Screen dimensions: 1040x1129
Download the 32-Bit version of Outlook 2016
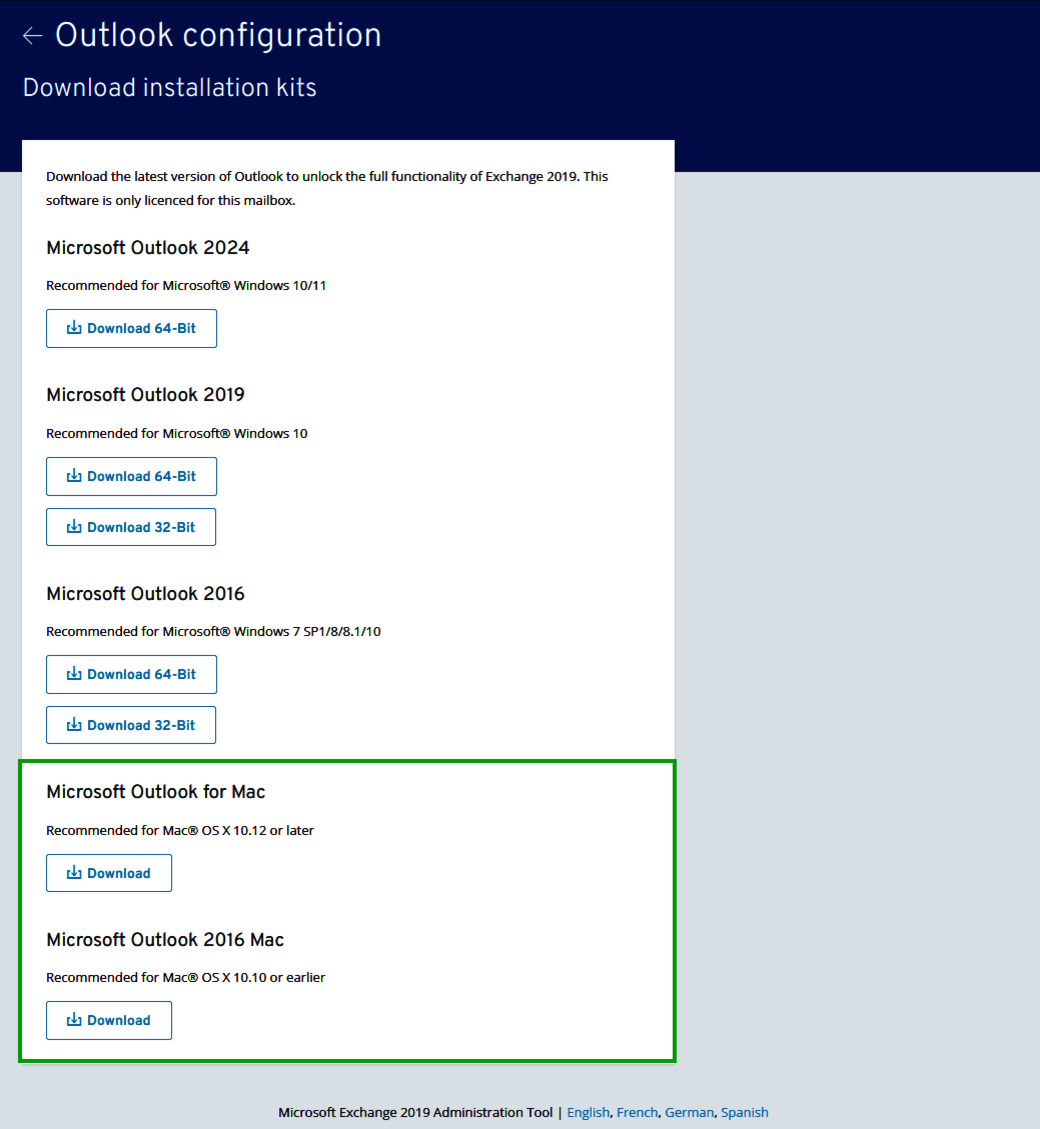tap(131, 724)
